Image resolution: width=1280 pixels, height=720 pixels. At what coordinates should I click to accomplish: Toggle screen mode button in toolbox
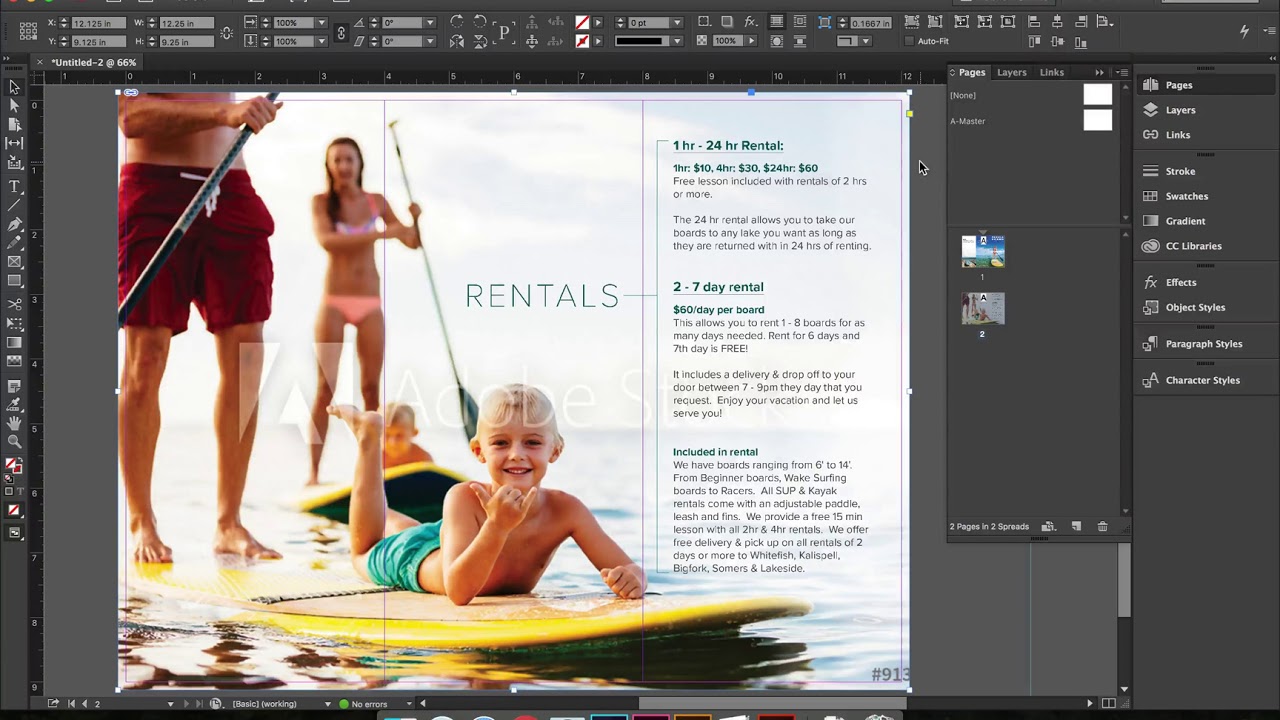point(14,531)
